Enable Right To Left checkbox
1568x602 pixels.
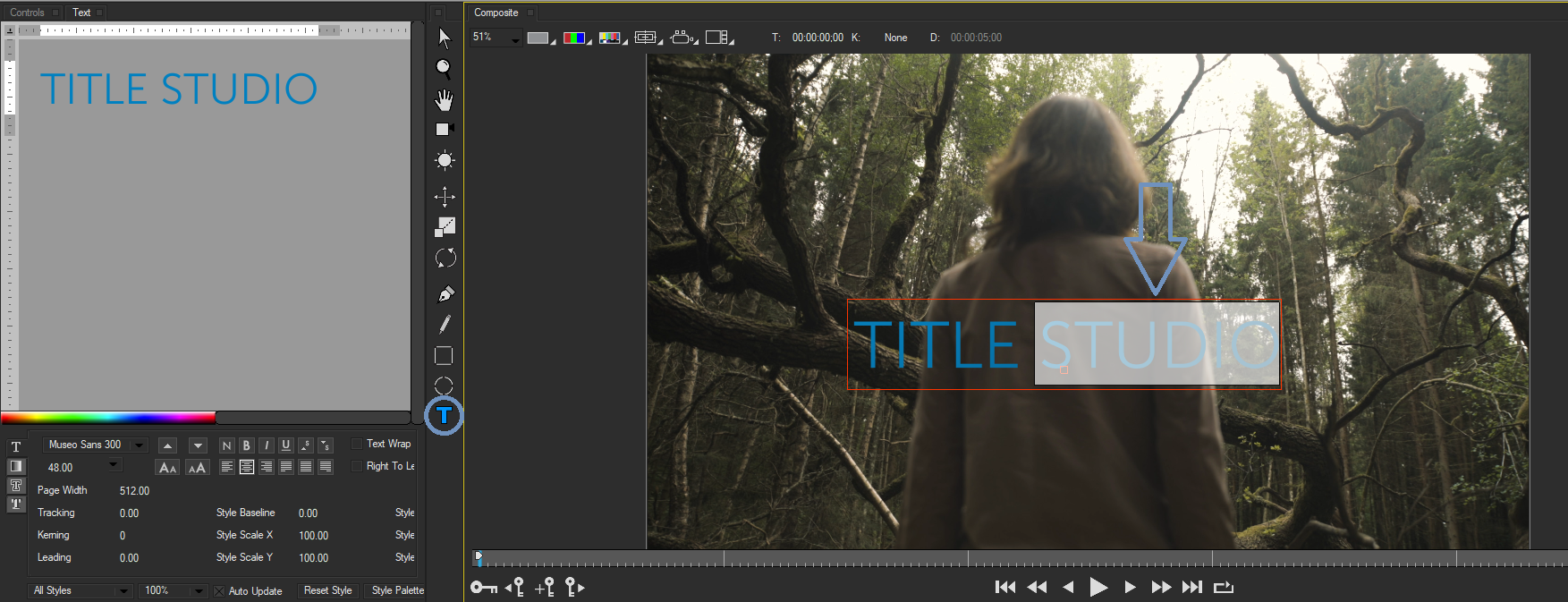[x=357, y=466]
